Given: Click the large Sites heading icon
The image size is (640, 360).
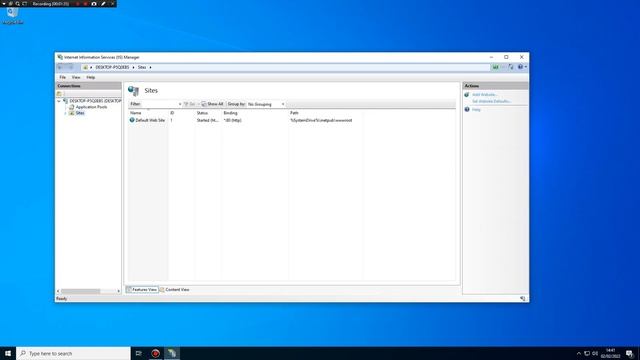Looking at the screenshot, I should (133, 91).
